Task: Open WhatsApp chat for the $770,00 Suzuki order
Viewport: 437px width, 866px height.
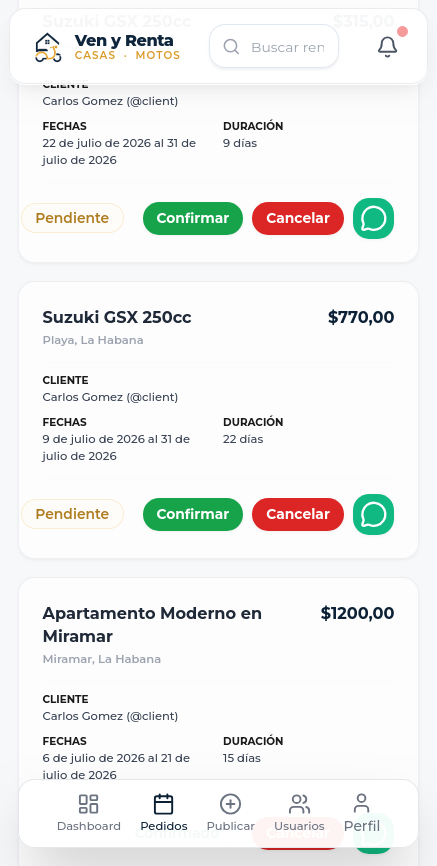Action: point(373,514)
